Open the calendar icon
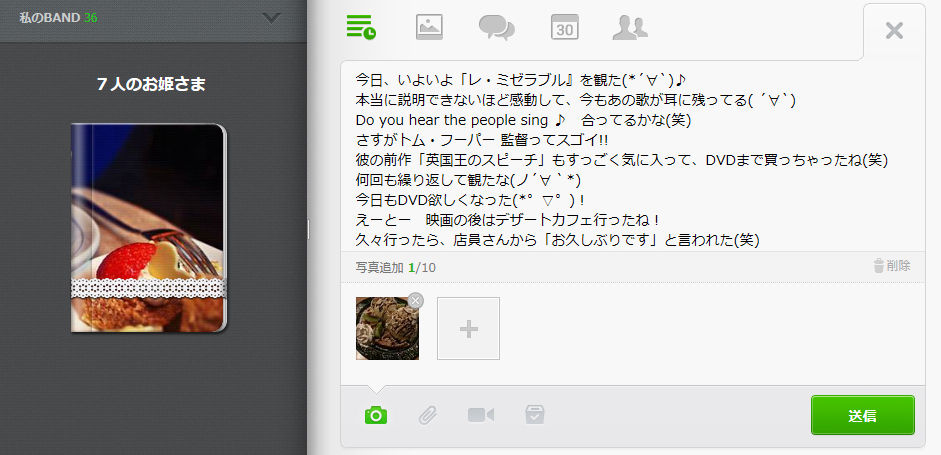Image resolution: width=941 pixels, height=455 pixels. pos(565,27)
